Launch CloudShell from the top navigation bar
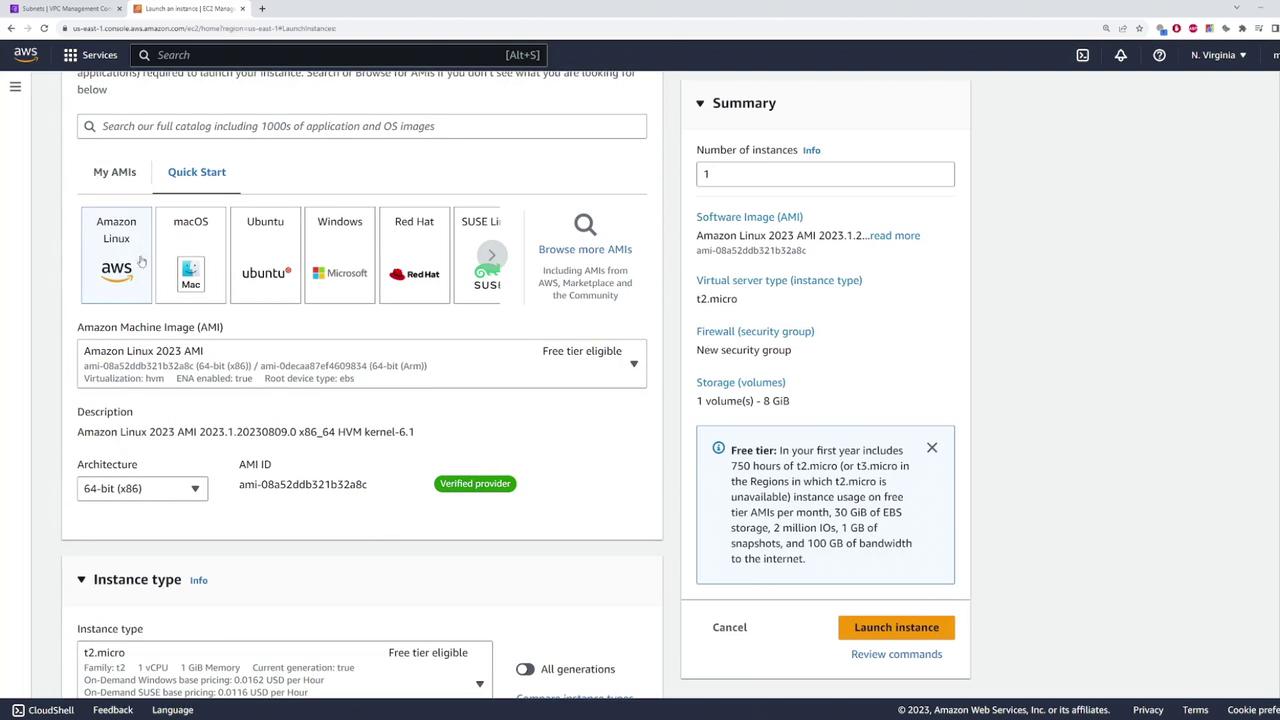Image resolution: width=1280 pixels, height=720 pixels. (1082, 55)
